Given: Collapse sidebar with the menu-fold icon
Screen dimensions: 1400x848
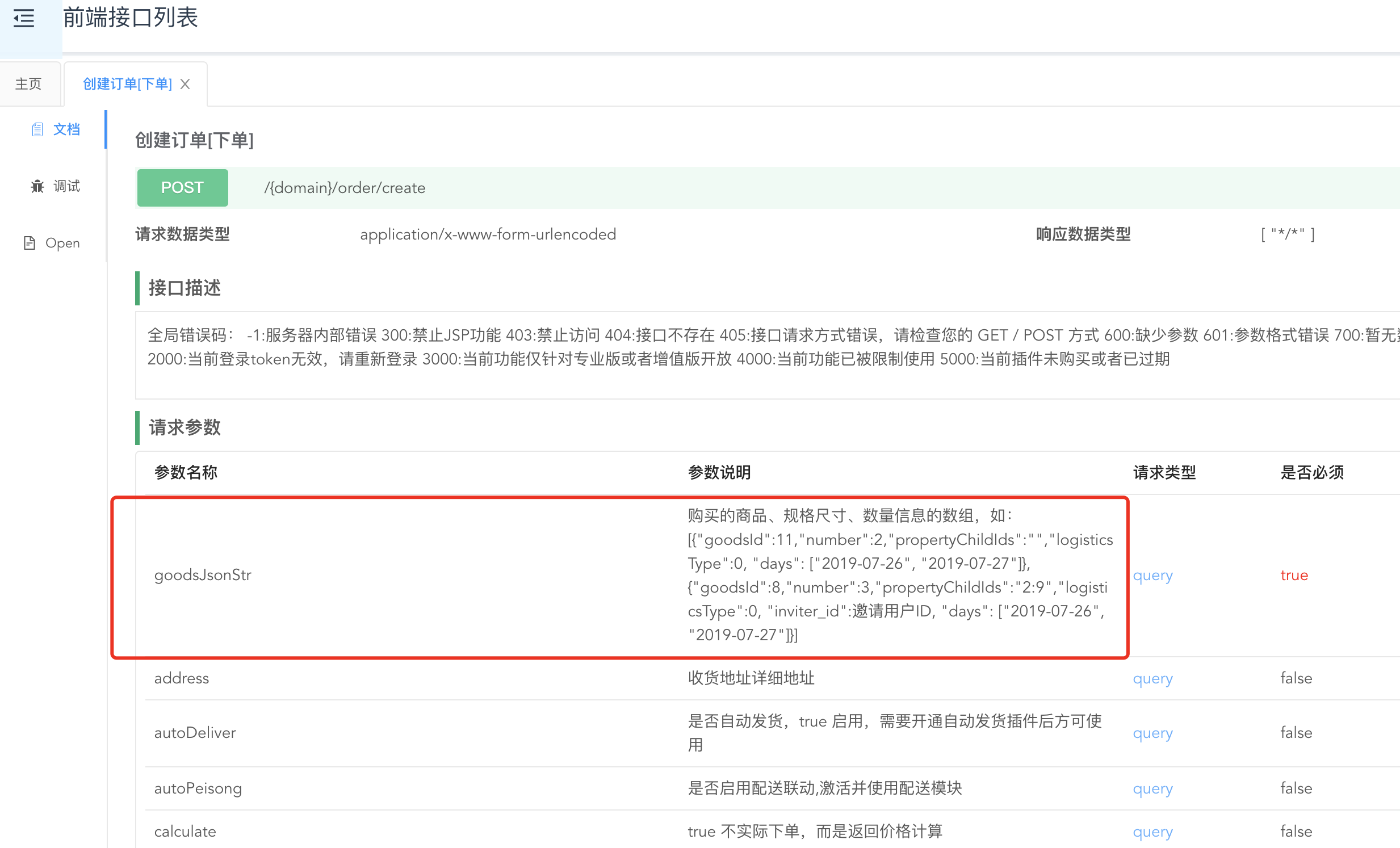Looking at the screenshot, I should pos(24,18).
